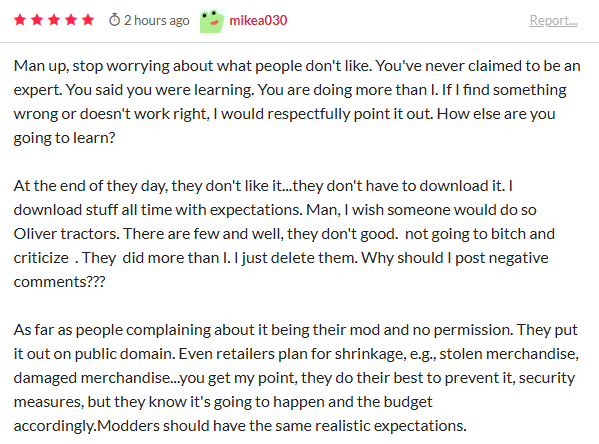Click the line starting "criticize . They did"
The image size is (599, 444).
[281, 258]
